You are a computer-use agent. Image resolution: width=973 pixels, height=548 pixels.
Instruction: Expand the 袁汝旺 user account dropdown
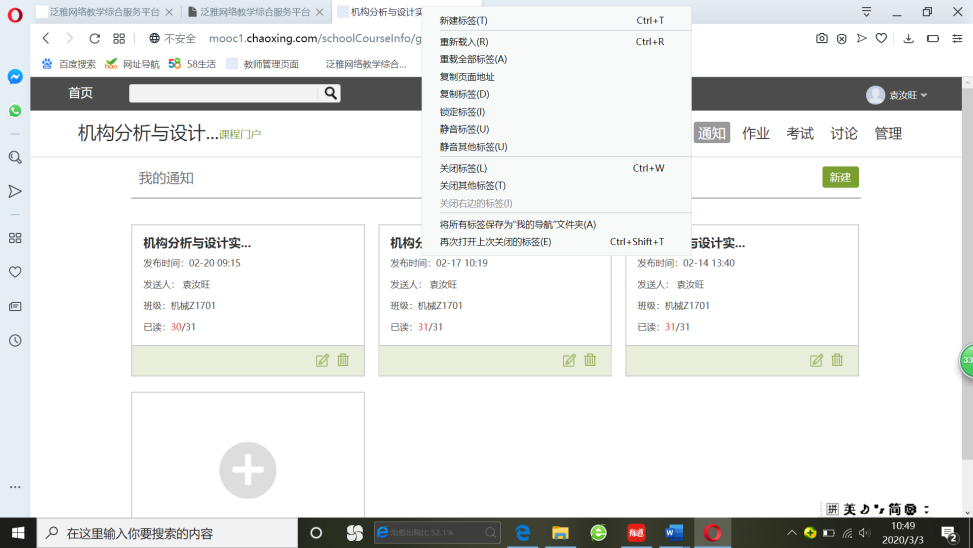pyautogui.click(x=898, y=95)
